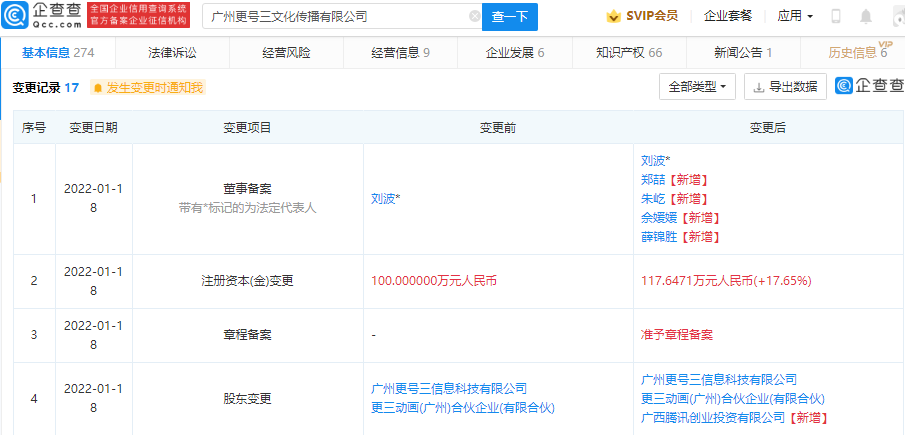Image resolution: width=905 pixels, height=435 pixels.
Task: Switch to 法律诉讼 tab
Action: point(172,53)
